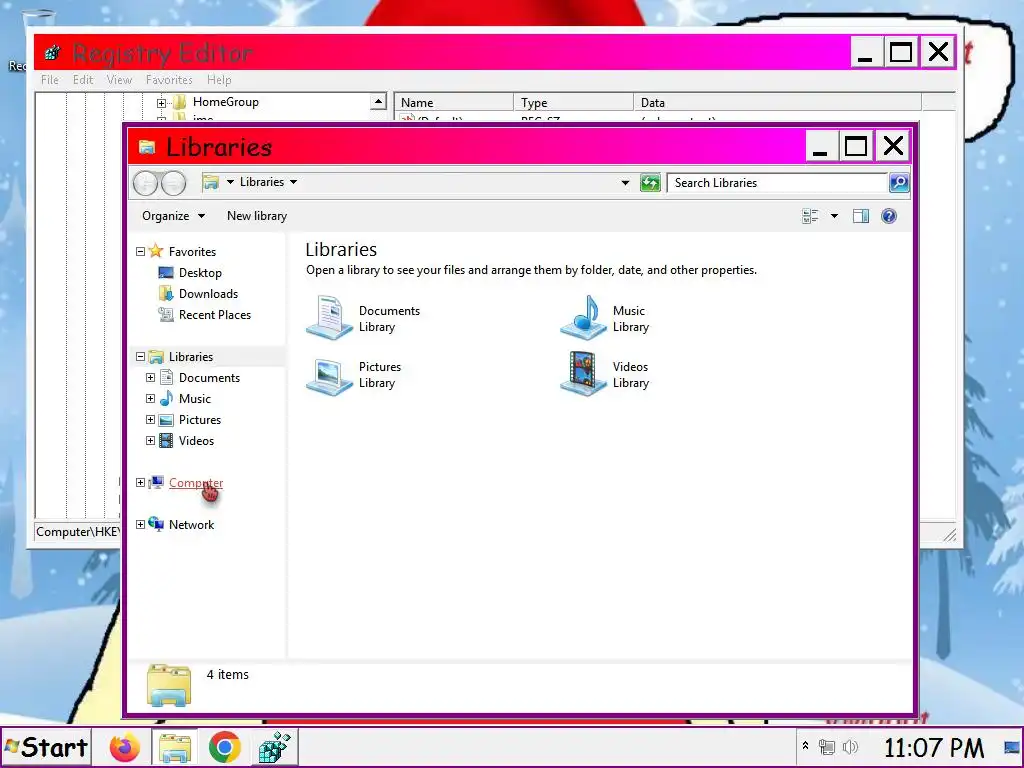Click the arrow before Libraries in address bar

[230, 182]
